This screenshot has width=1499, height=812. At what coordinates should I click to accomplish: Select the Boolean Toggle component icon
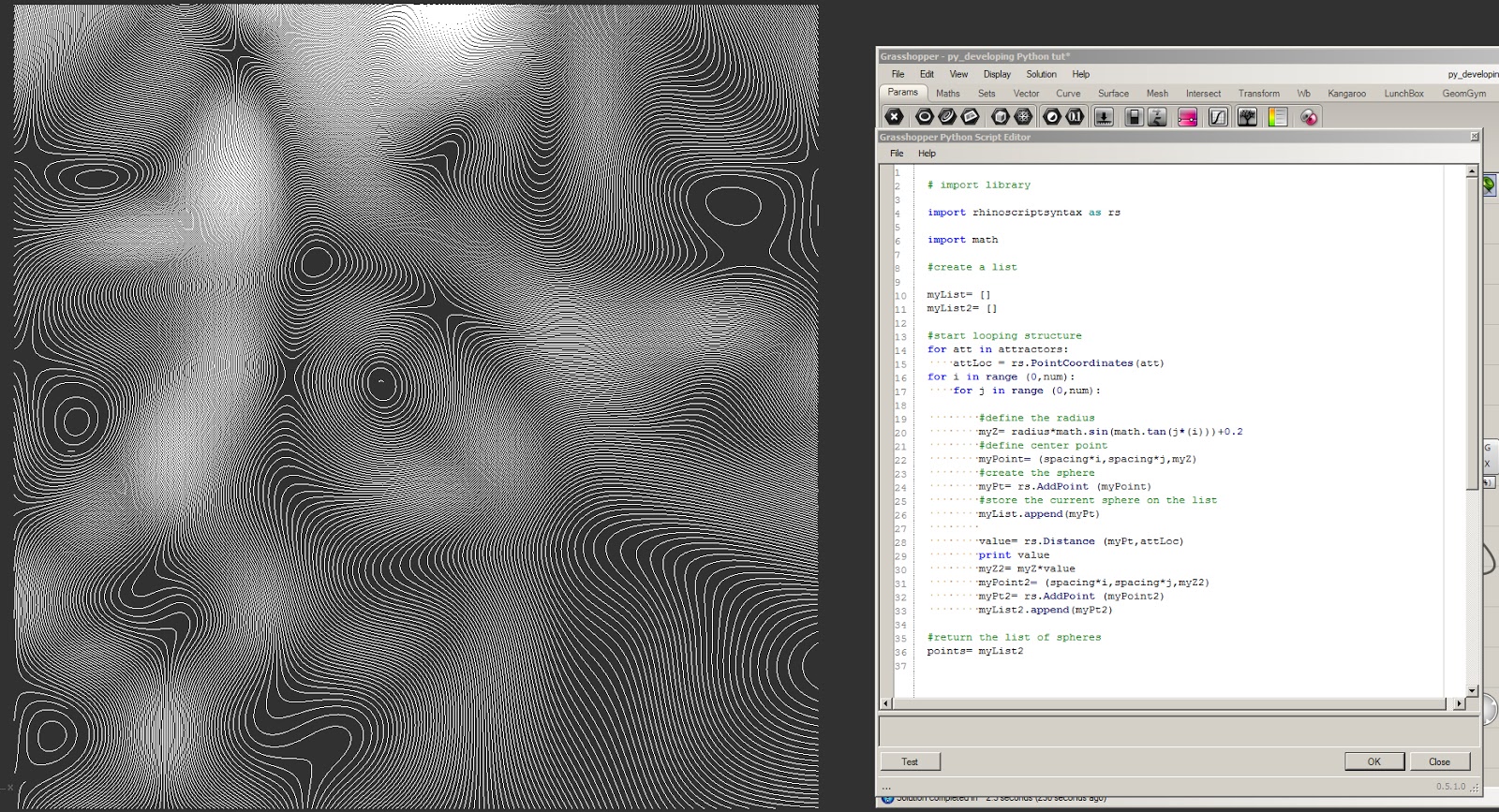click(1134, 116)
